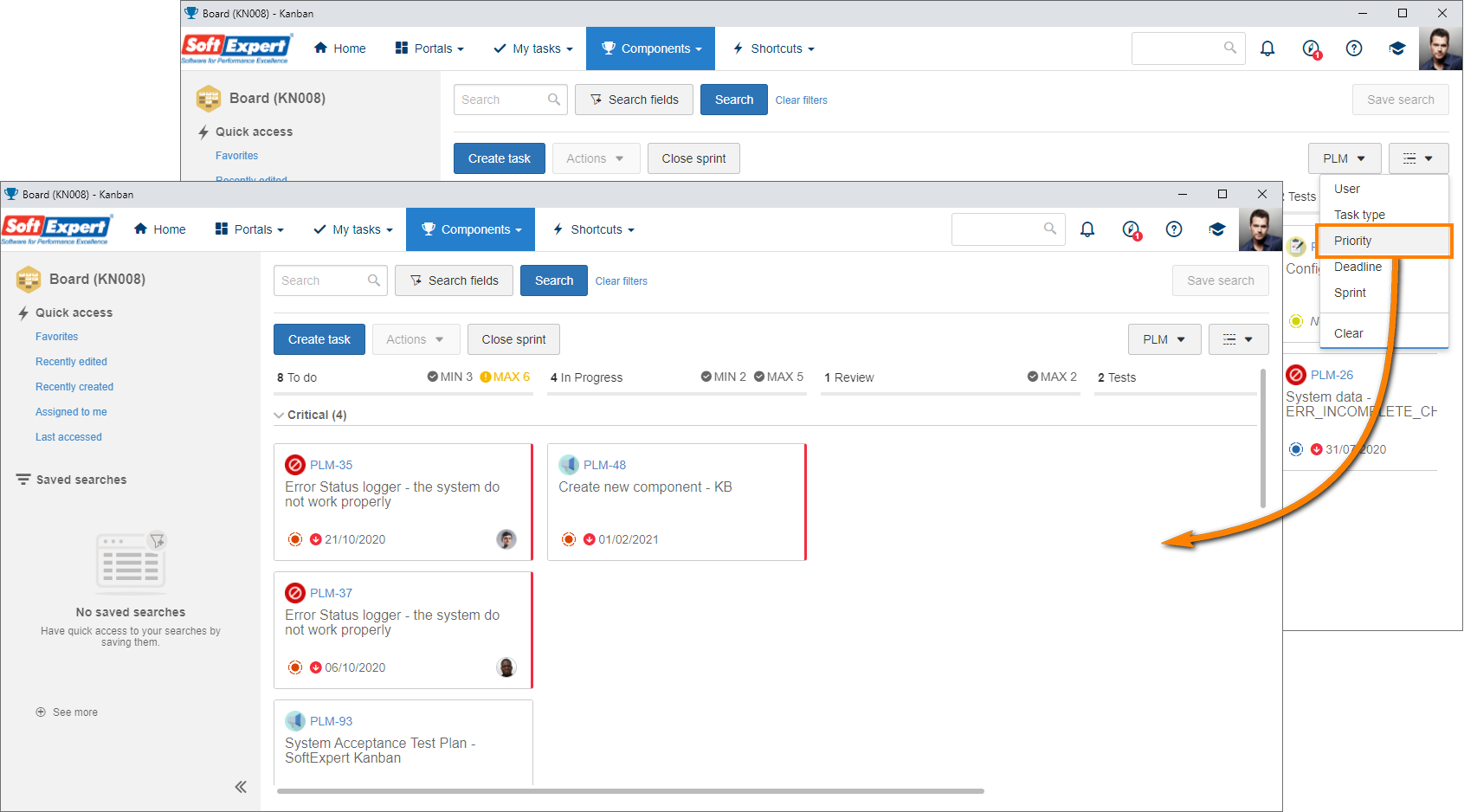This screenshot has height=812, width=1477.
Task: Click the Saved searches filter icon
Action: point(23,480)
